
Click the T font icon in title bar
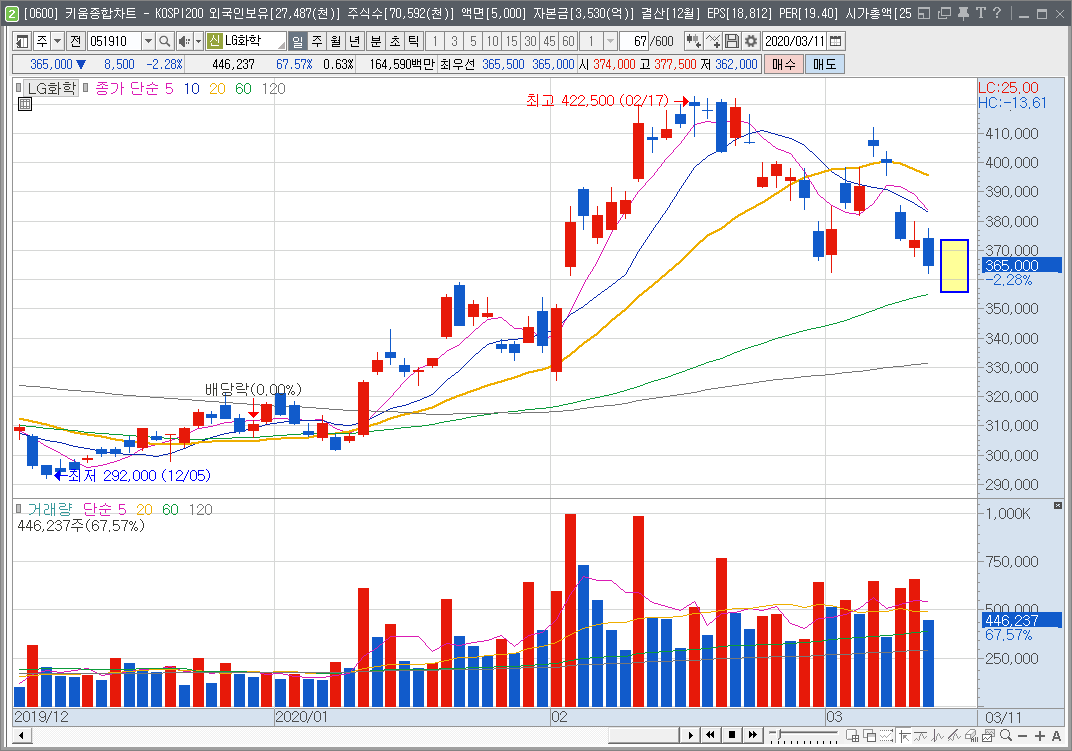point(980,13)
